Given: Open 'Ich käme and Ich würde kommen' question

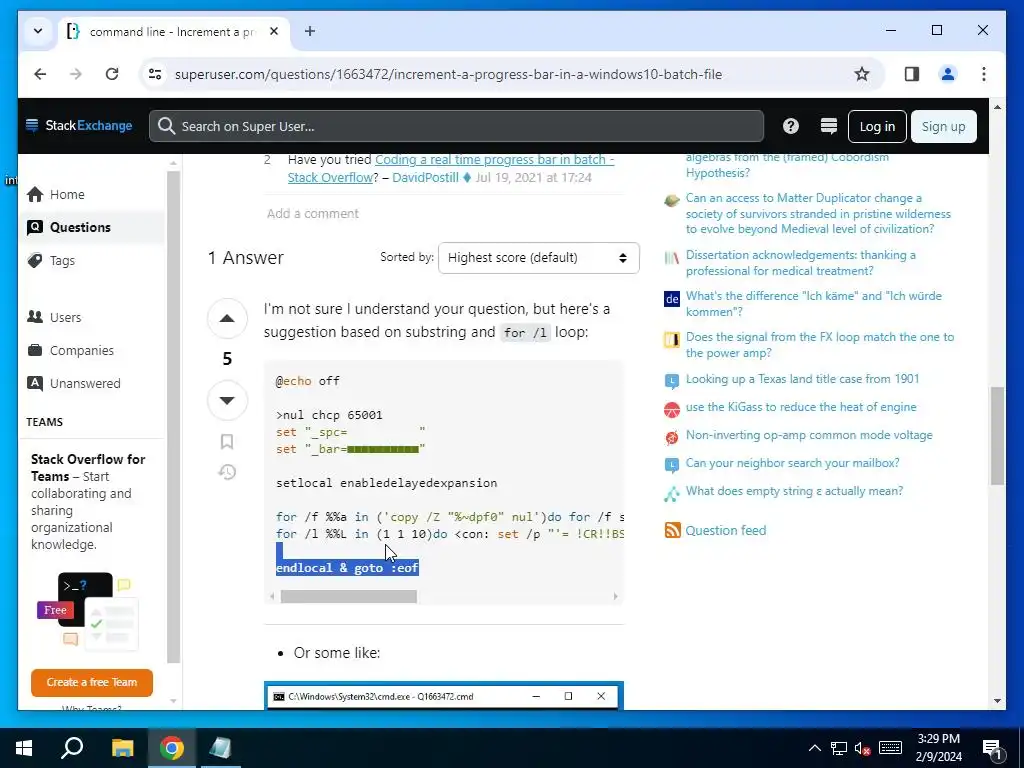Looking at the screenshot, I should coord(813,304).
